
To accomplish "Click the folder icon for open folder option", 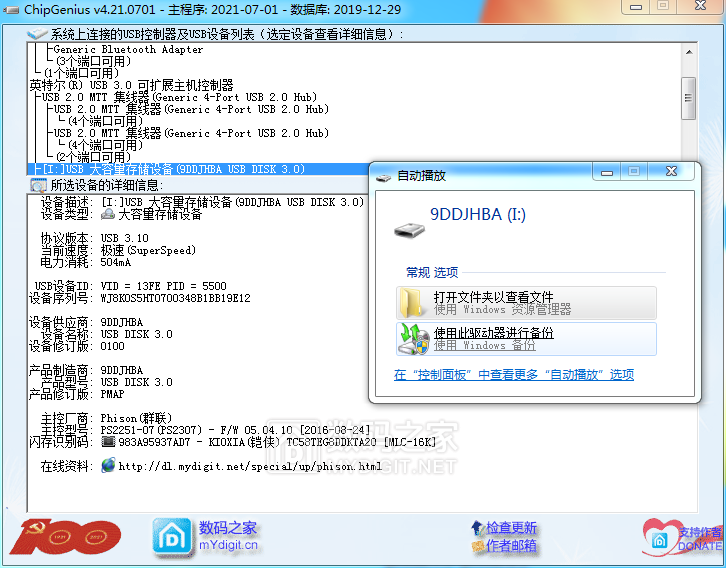I will pos(411,303).
